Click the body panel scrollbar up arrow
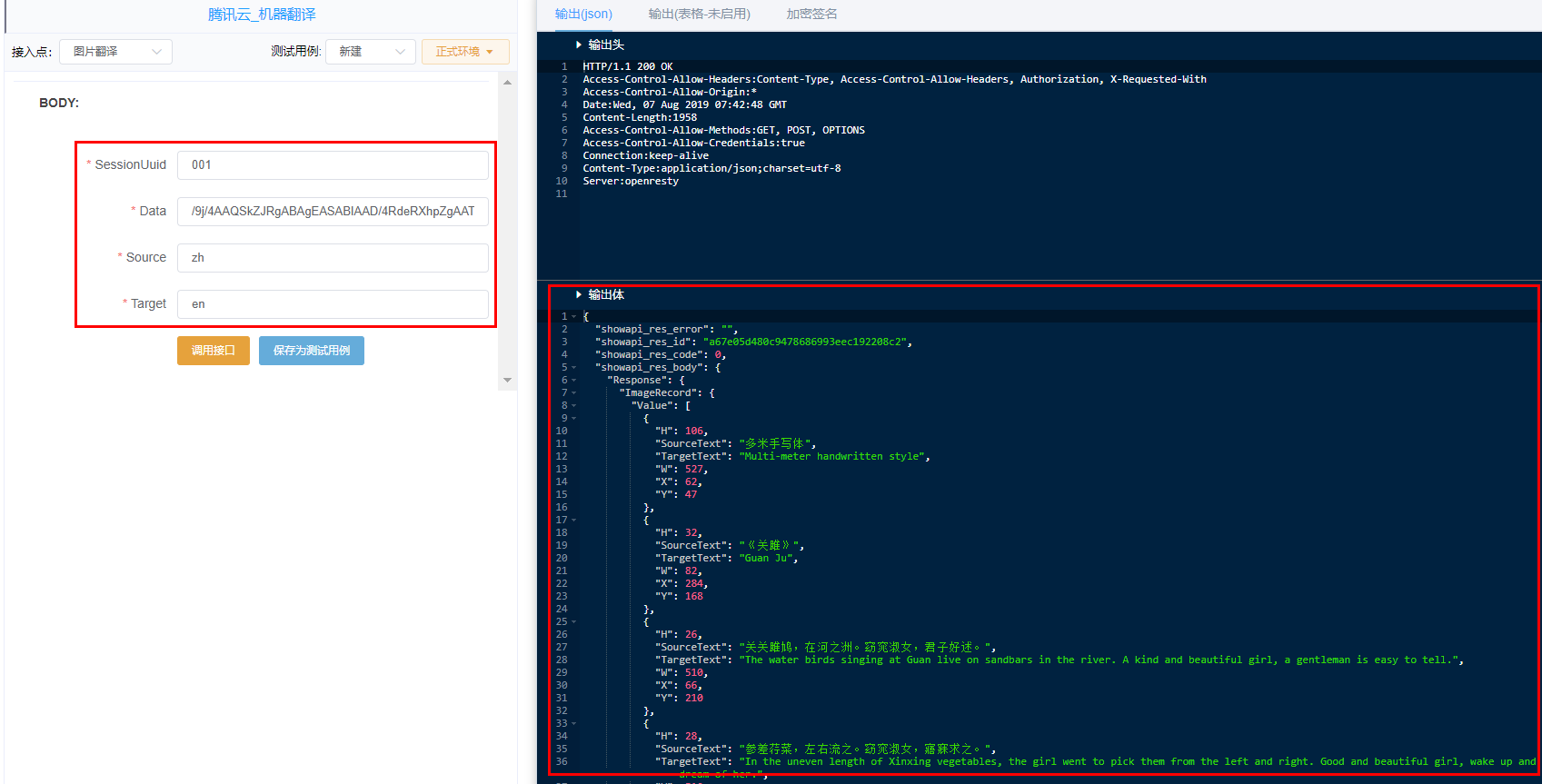The height and width of the screenshot is (784, 1542). (x=508, y=83)
